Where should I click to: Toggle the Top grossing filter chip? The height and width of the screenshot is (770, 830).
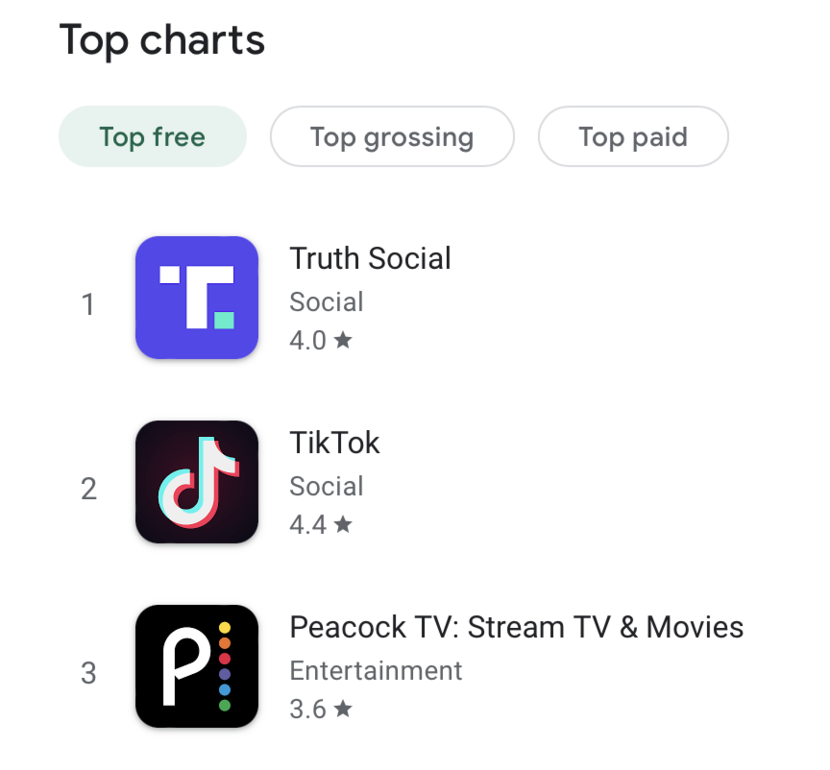(x=391, y=136)
